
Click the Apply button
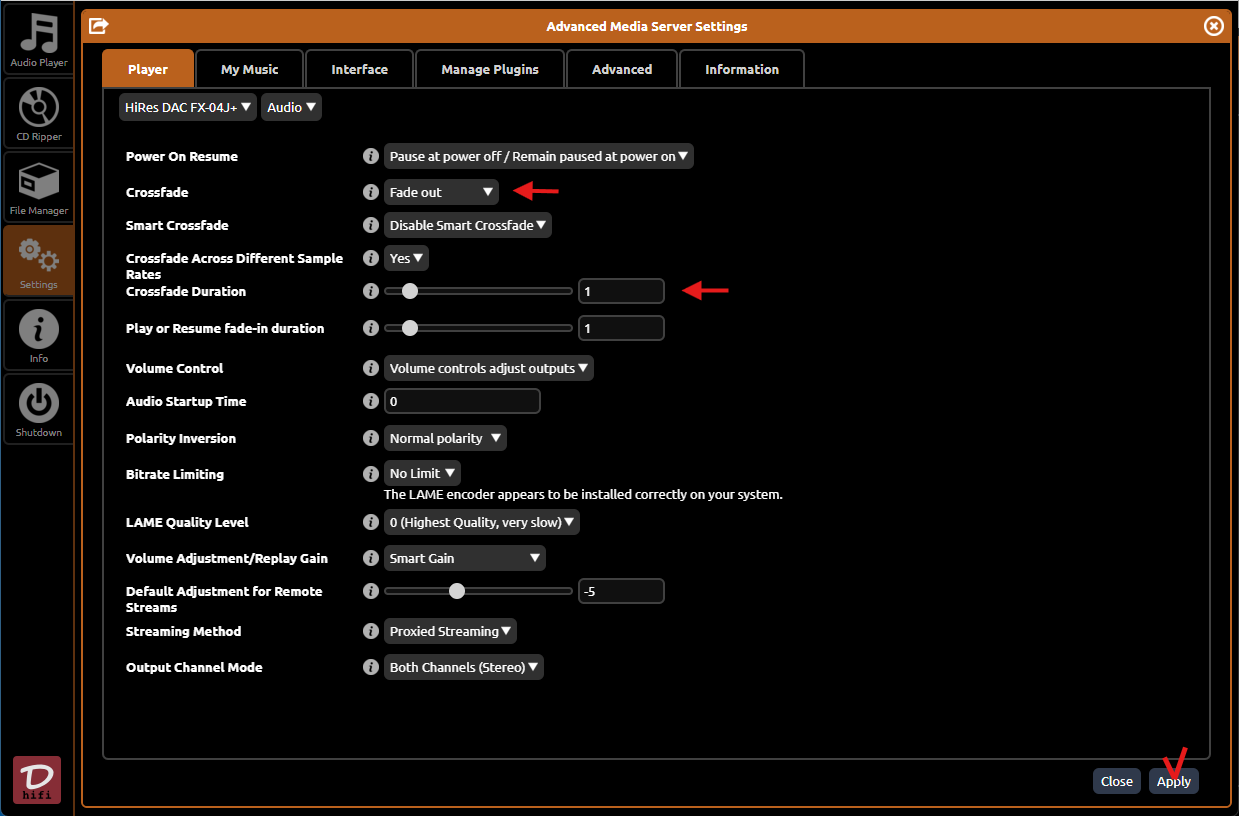click(1173, 781)
